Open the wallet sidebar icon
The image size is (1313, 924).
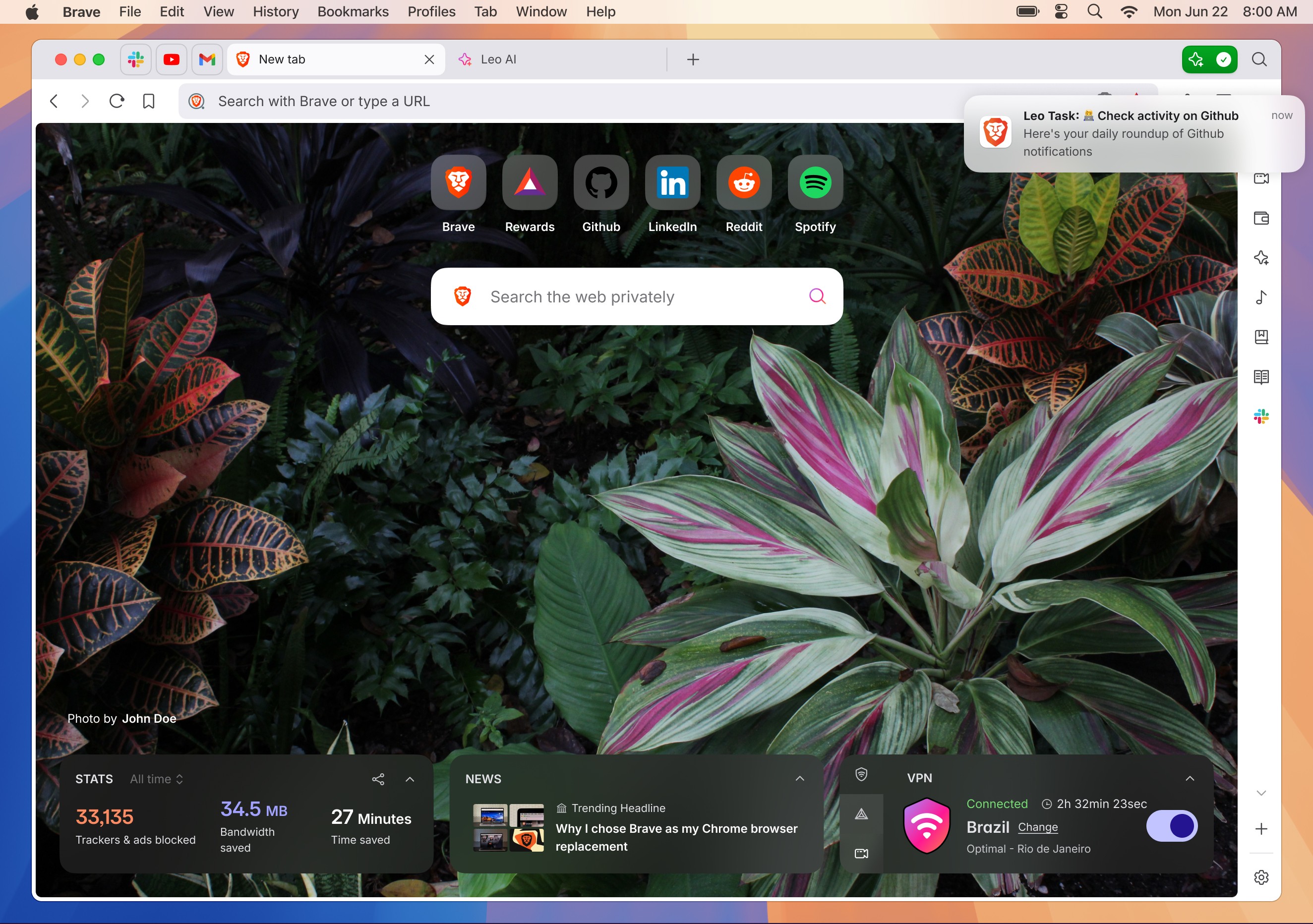coord(1261,219)
